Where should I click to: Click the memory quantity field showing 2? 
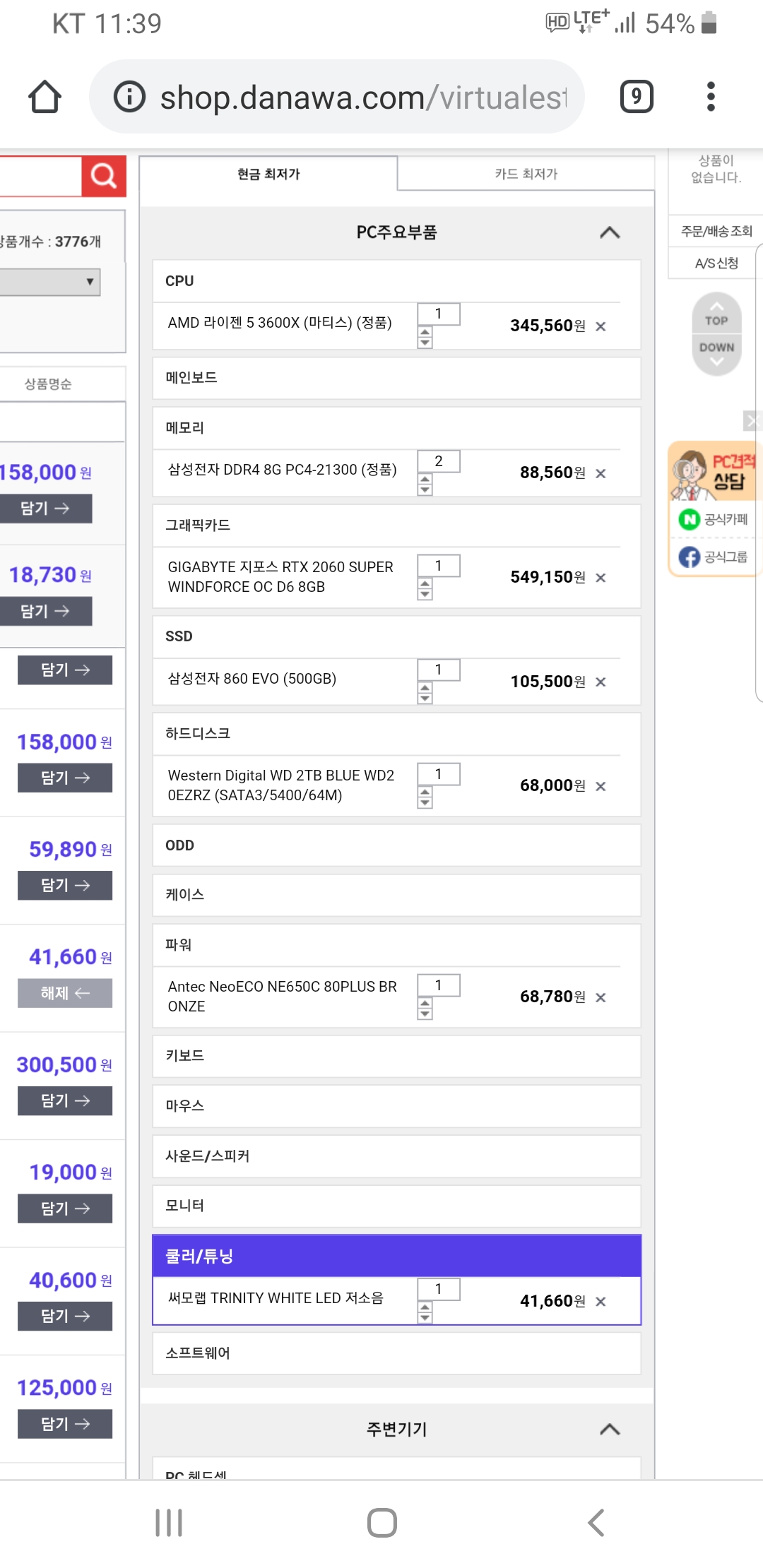(438, 461)
